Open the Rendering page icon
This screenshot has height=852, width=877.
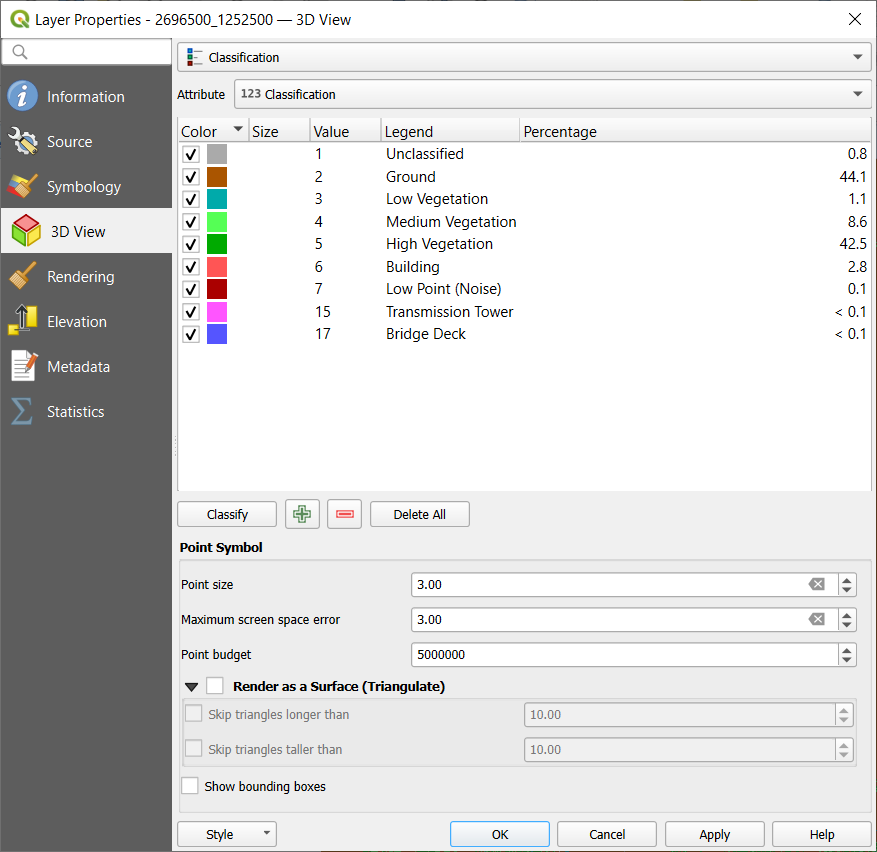[23, 277]
